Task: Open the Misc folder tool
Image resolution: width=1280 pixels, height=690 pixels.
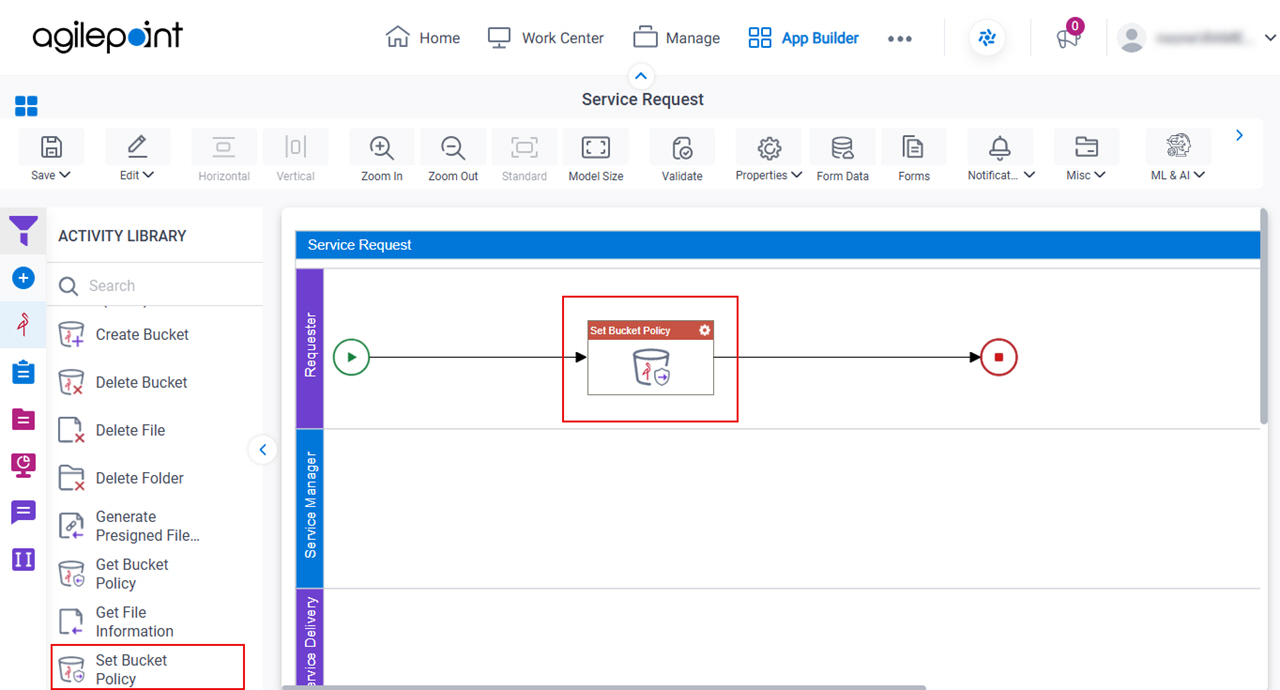Action: tap(1086, 147)
